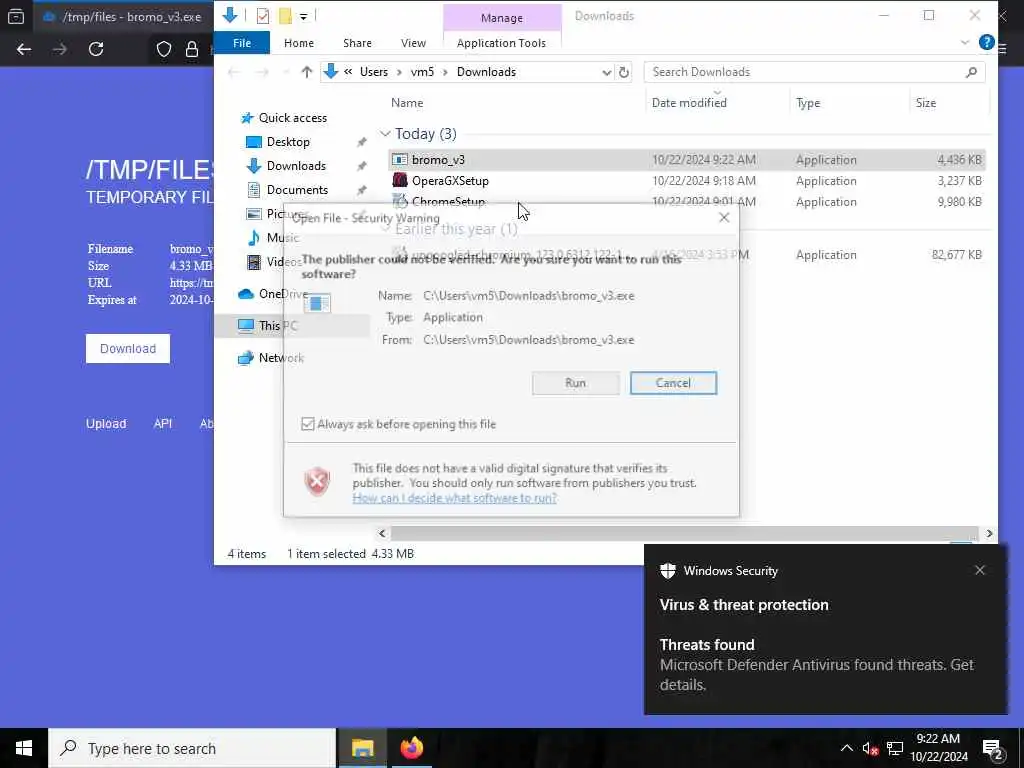The image size is (1024, 768).
Task: Sort by the Size column header
Action: [925, 103]
